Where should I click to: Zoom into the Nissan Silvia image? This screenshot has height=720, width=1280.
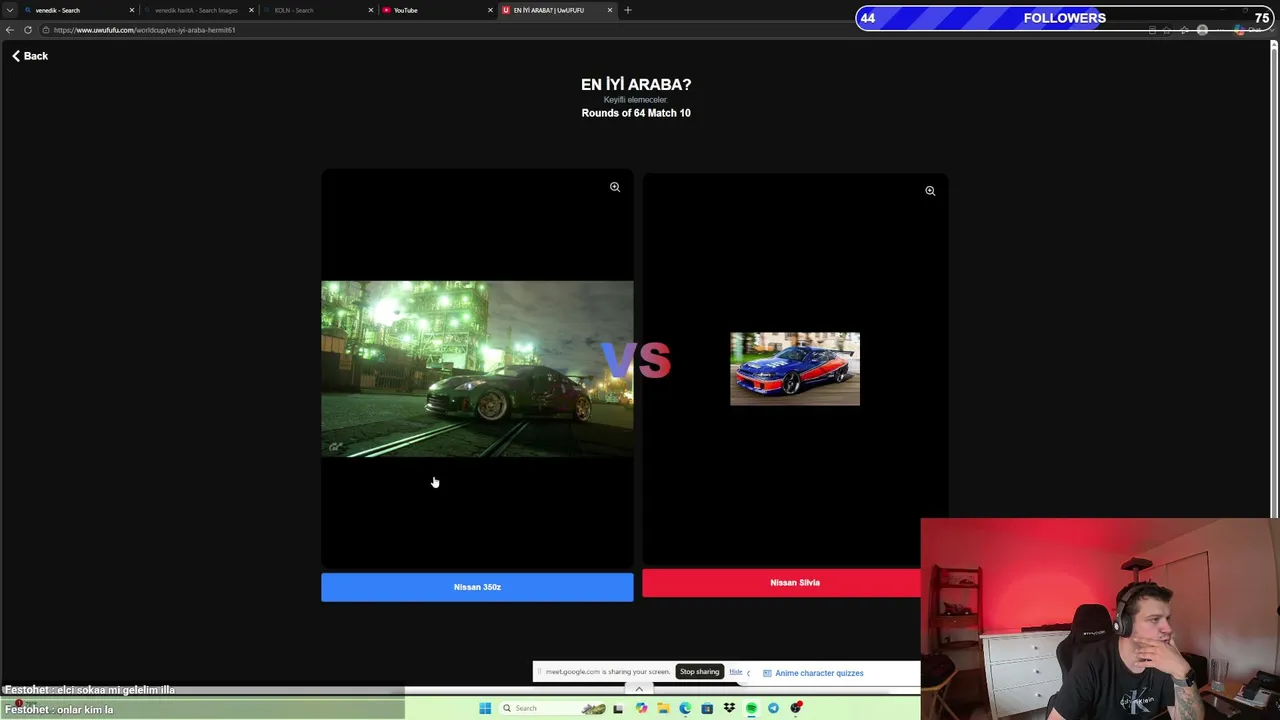tap(930, 191)
